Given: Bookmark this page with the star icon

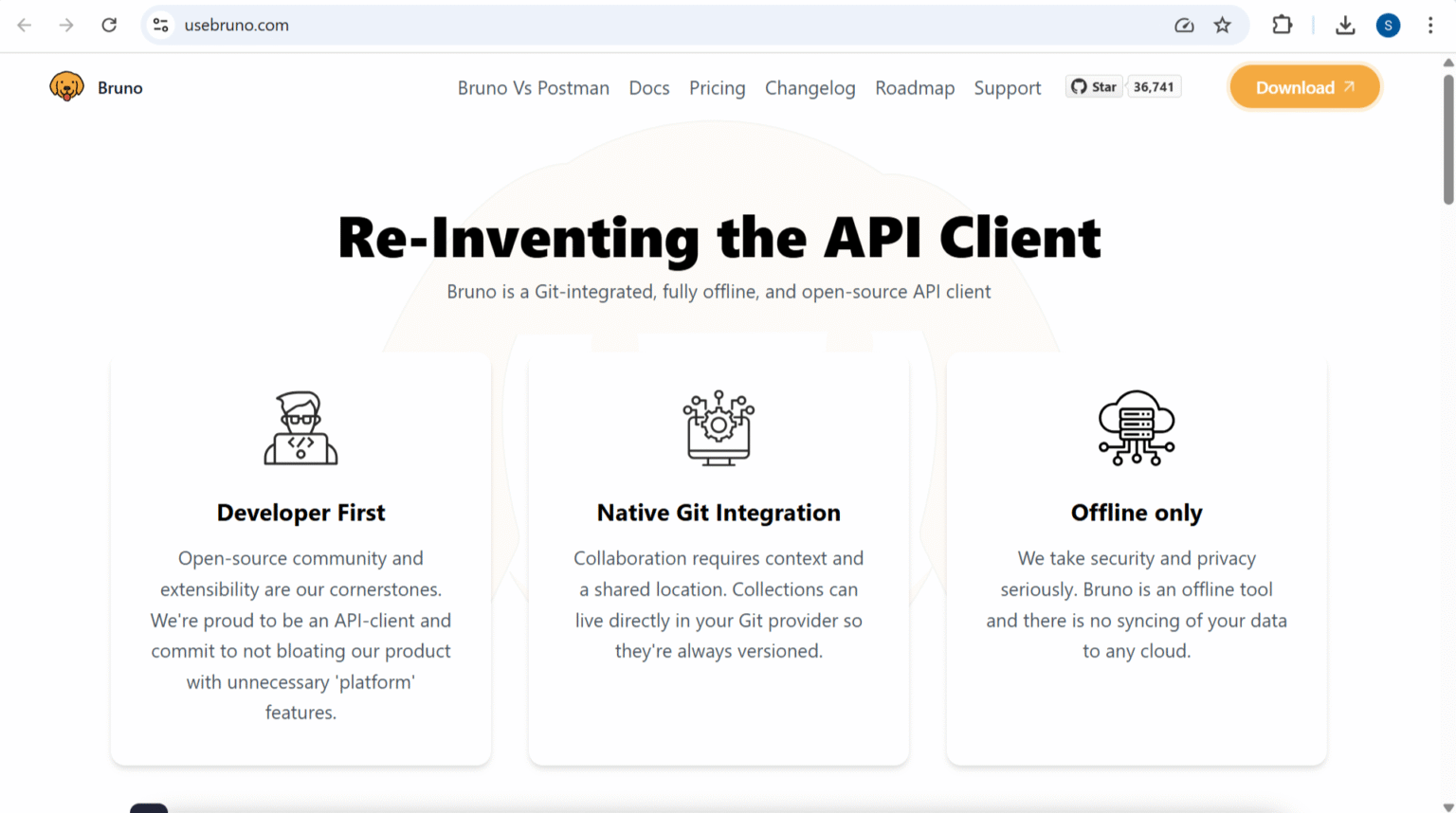Looking at the screenshot, I should click(x=1222, y=26).
